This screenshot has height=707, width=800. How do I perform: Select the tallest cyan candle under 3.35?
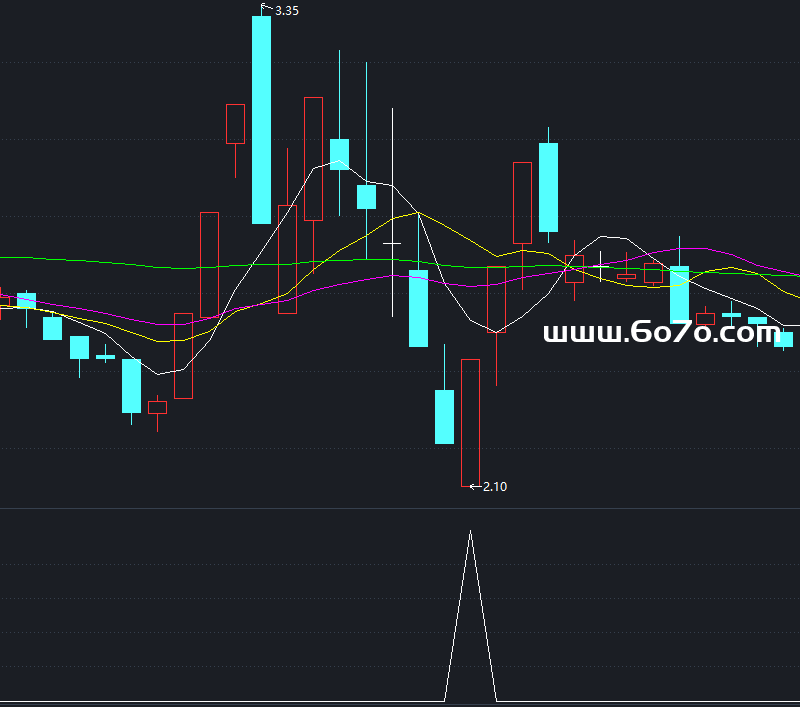coord(261,120)
